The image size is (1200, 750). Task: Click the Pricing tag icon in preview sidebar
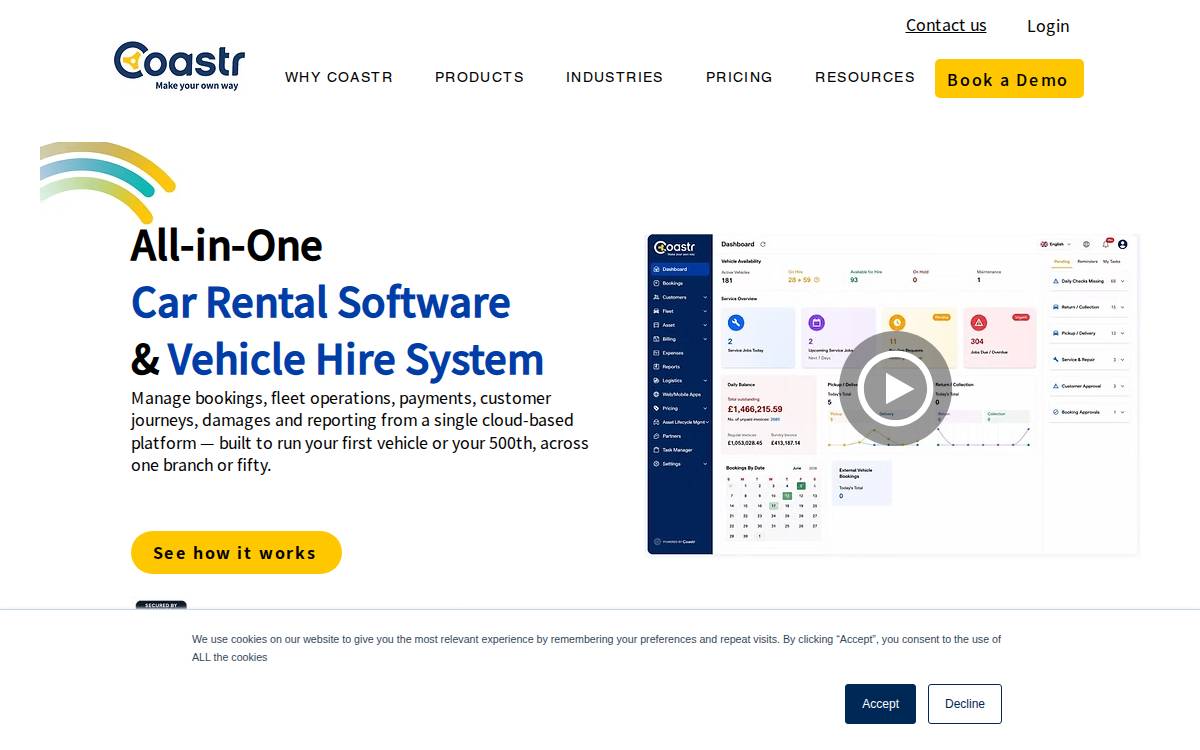pos(656,408)
